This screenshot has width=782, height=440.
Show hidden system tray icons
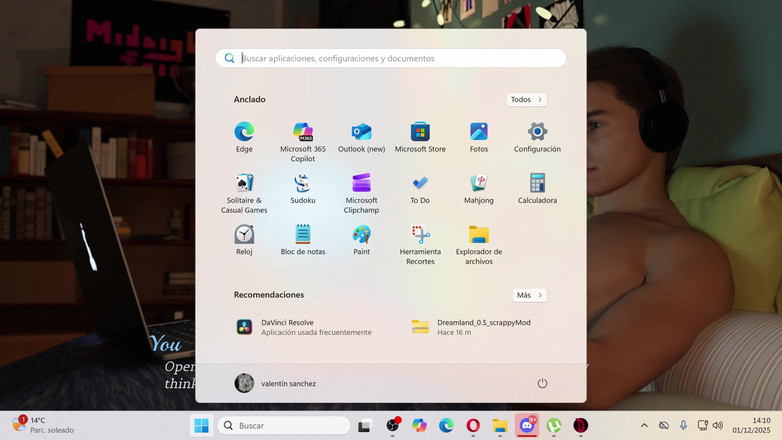click(644, 426)
